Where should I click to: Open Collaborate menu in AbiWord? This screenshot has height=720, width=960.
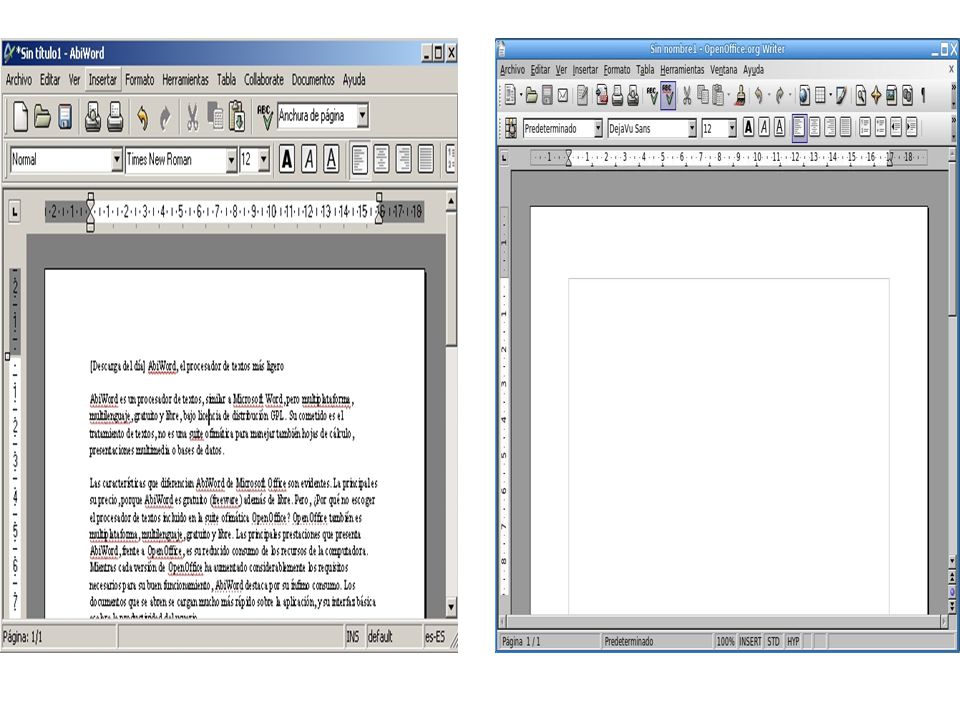pyautogui.click(x=264, y=80)
